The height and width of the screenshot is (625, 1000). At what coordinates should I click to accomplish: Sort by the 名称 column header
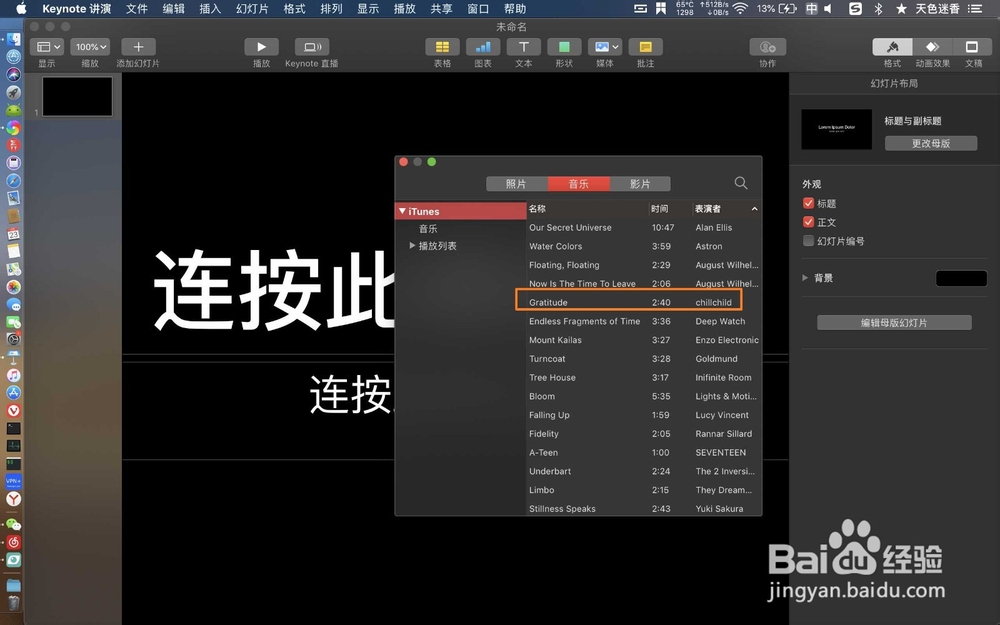point(587,209)
